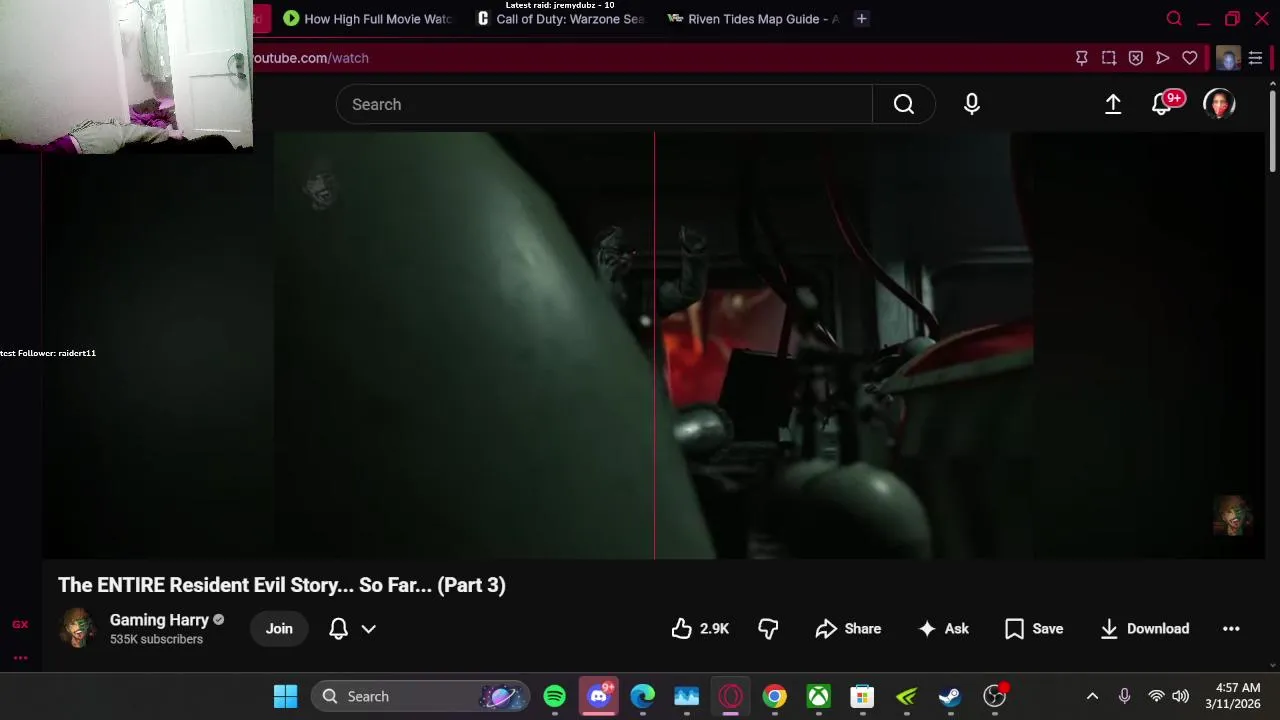Open Discord from the taskbar
Image resolution: width=1280 pixels, height=720 pixels.
coord(598,696)
